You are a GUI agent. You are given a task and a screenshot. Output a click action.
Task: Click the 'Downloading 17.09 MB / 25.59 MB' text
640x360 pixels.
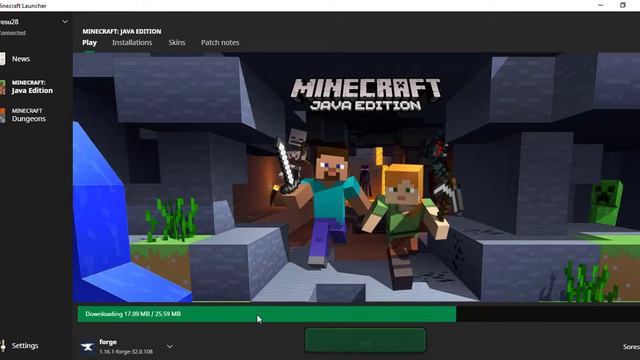[133, 314]
